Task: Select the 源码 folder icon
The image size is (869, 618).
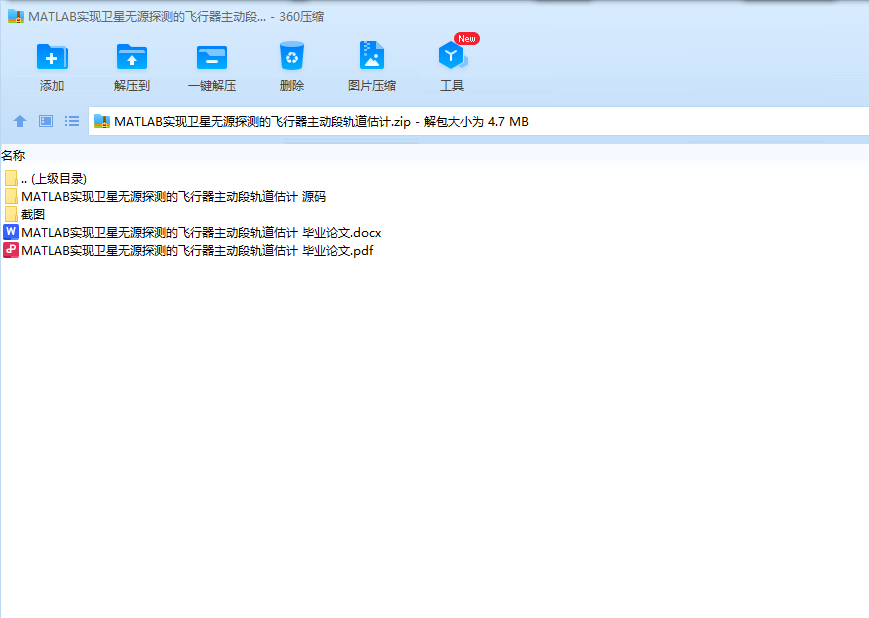Action: click(11, 196)
